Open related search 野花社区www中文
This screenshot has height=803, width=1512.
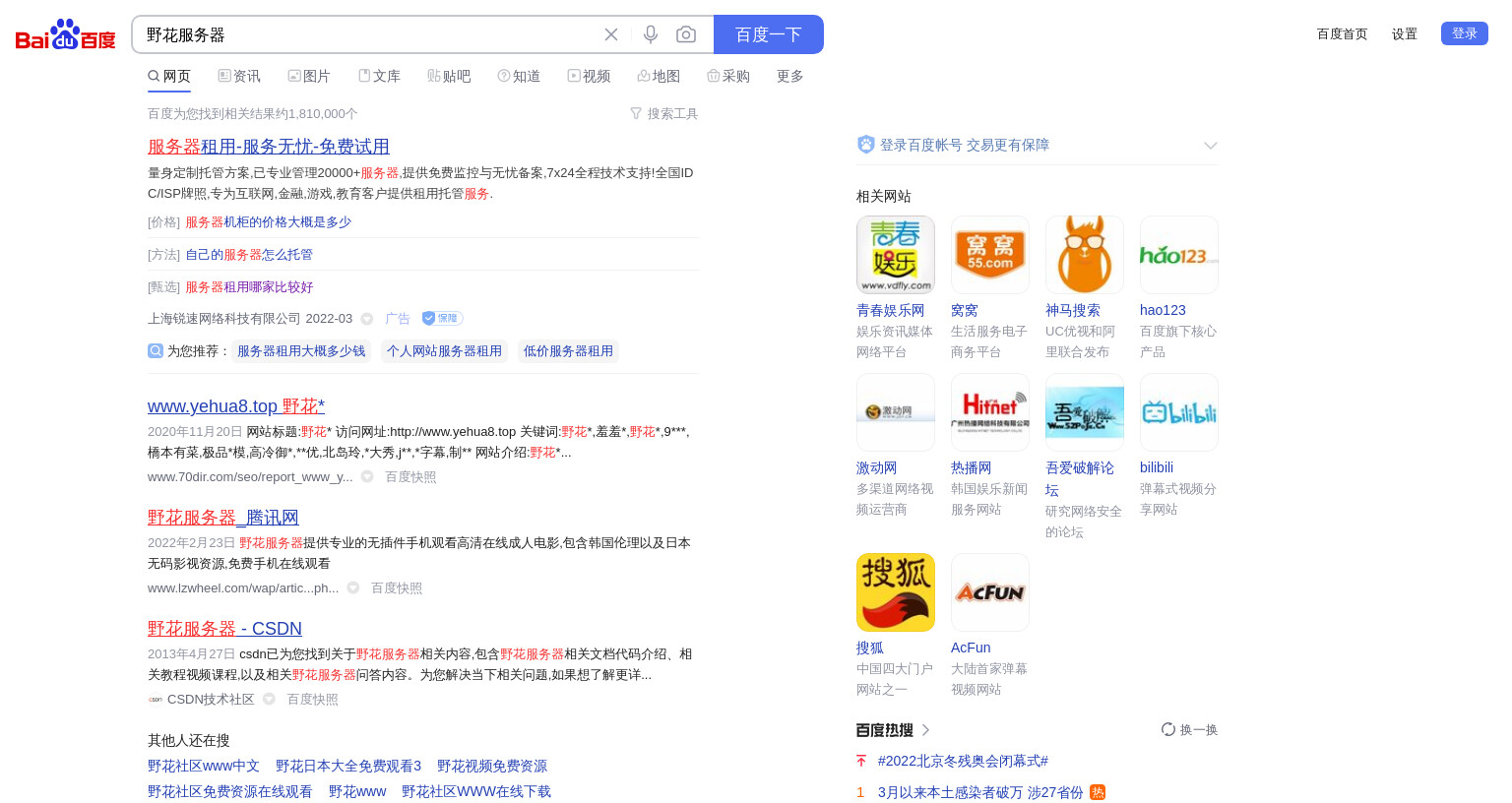(x=204, y=767)
